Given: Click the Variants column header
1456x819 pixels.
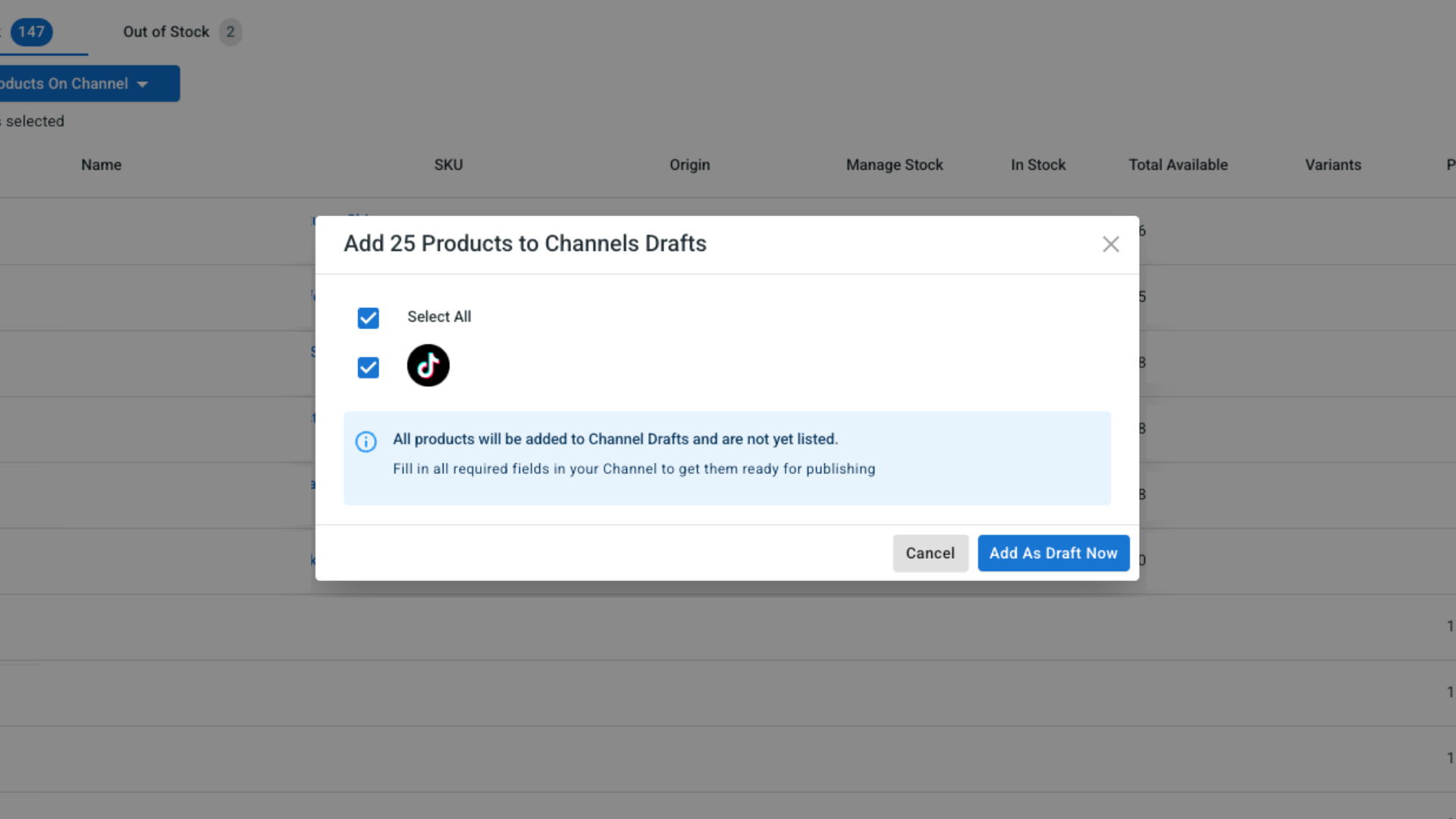Looking at the screenshot, I should click(1332, 165).
